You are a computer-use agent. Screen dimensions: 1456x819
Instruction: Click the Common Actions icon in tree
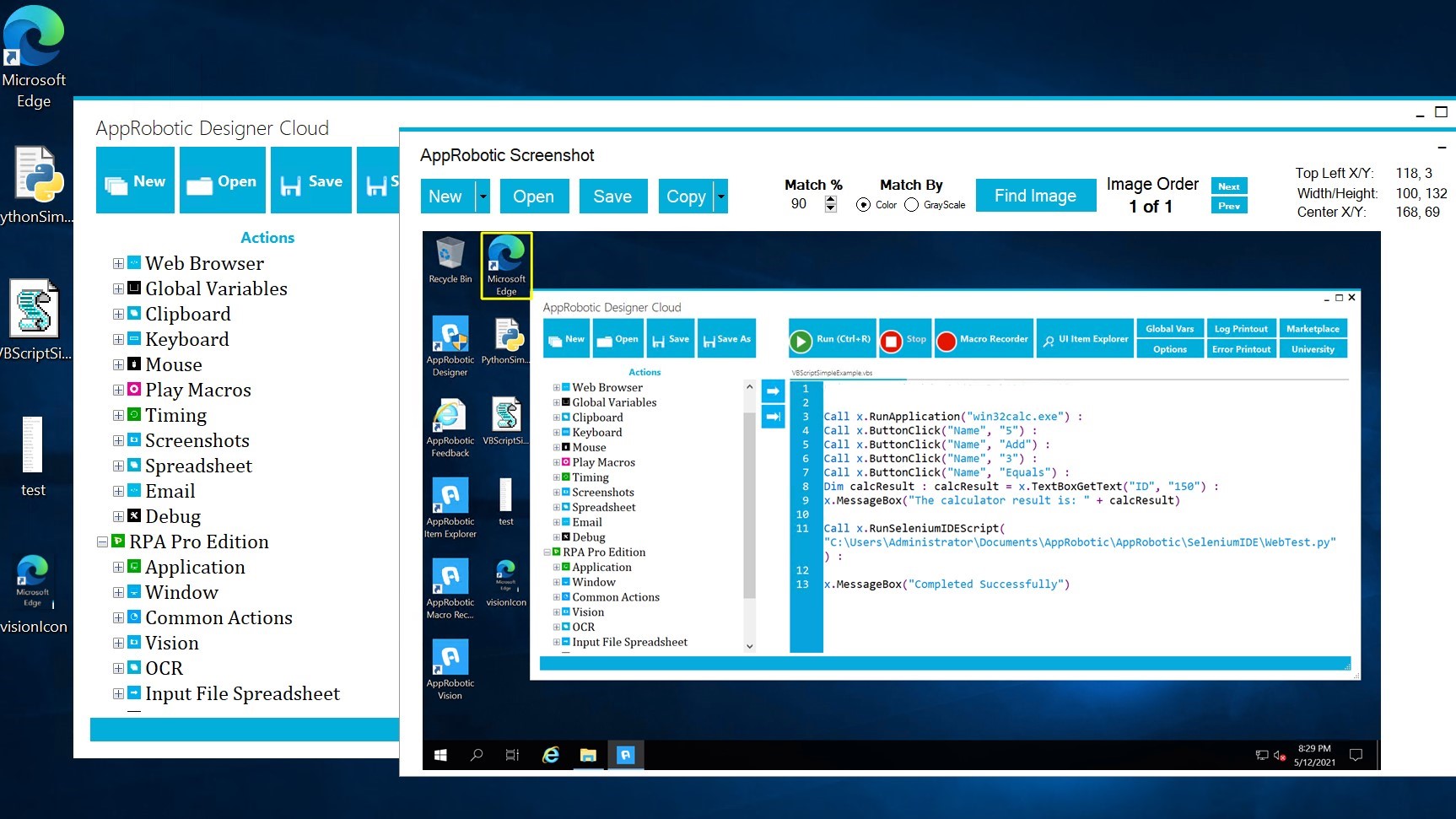pos(134,617)
